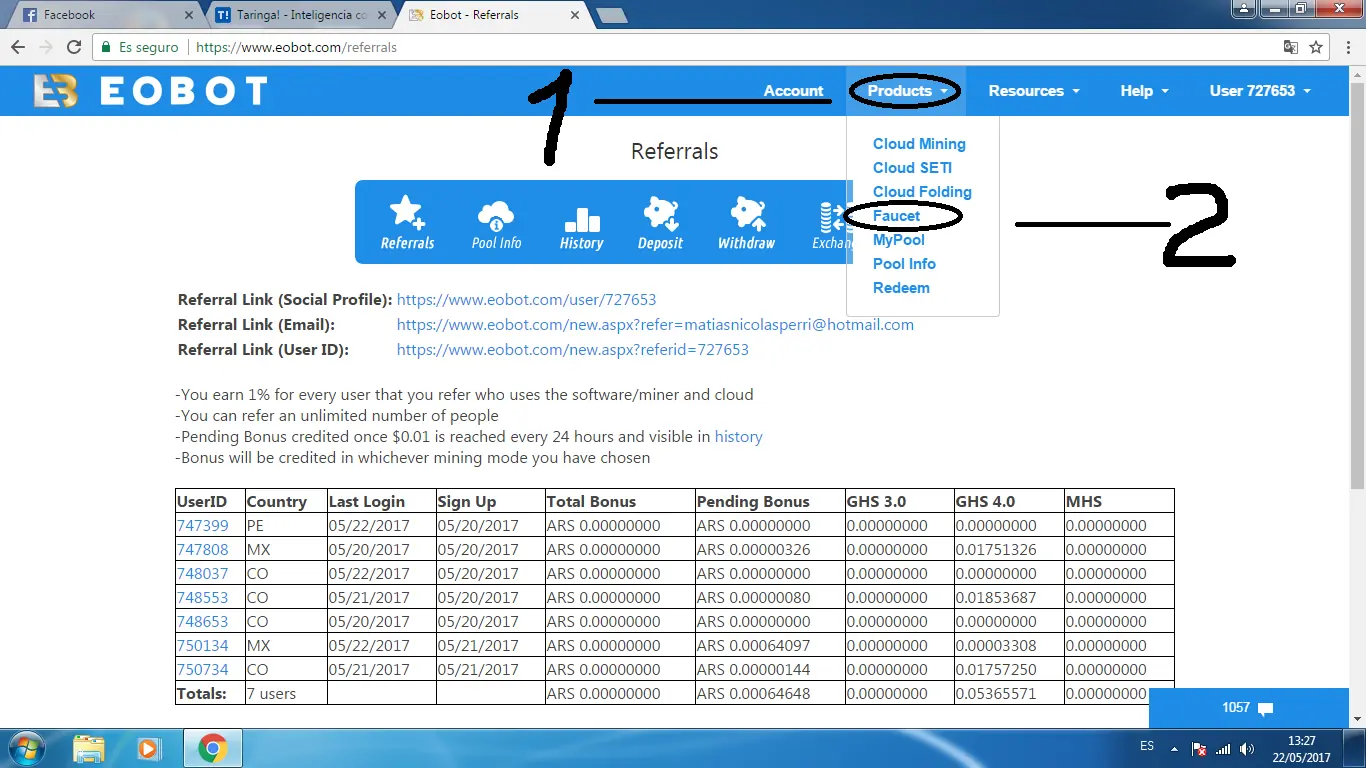The width and height of the screenshot is (1366, 768).
Task: Close the Facebook tab
Action: coord(190,15)
